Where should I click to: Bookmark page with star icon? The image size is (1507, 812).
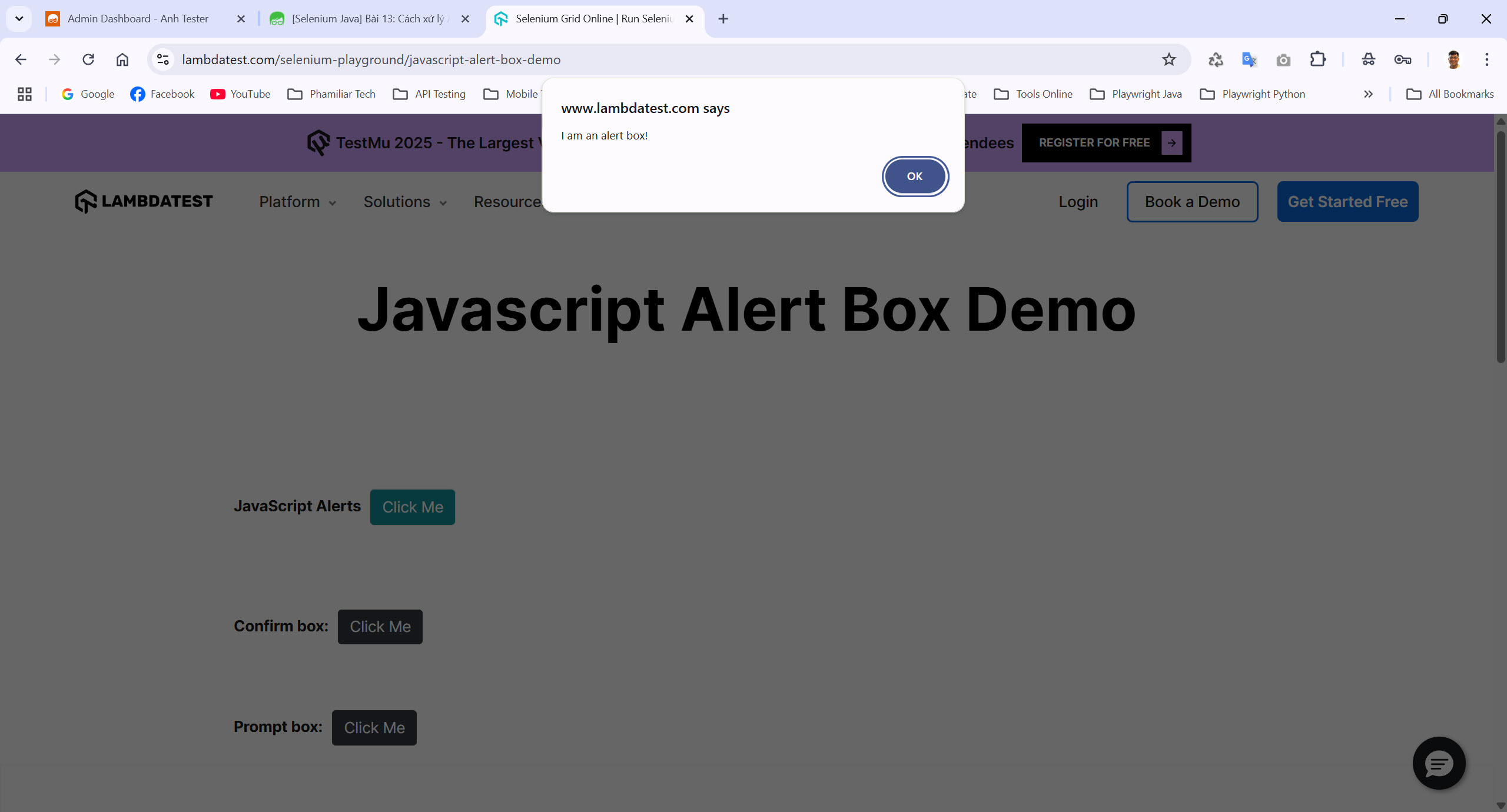pos(1169,59)
